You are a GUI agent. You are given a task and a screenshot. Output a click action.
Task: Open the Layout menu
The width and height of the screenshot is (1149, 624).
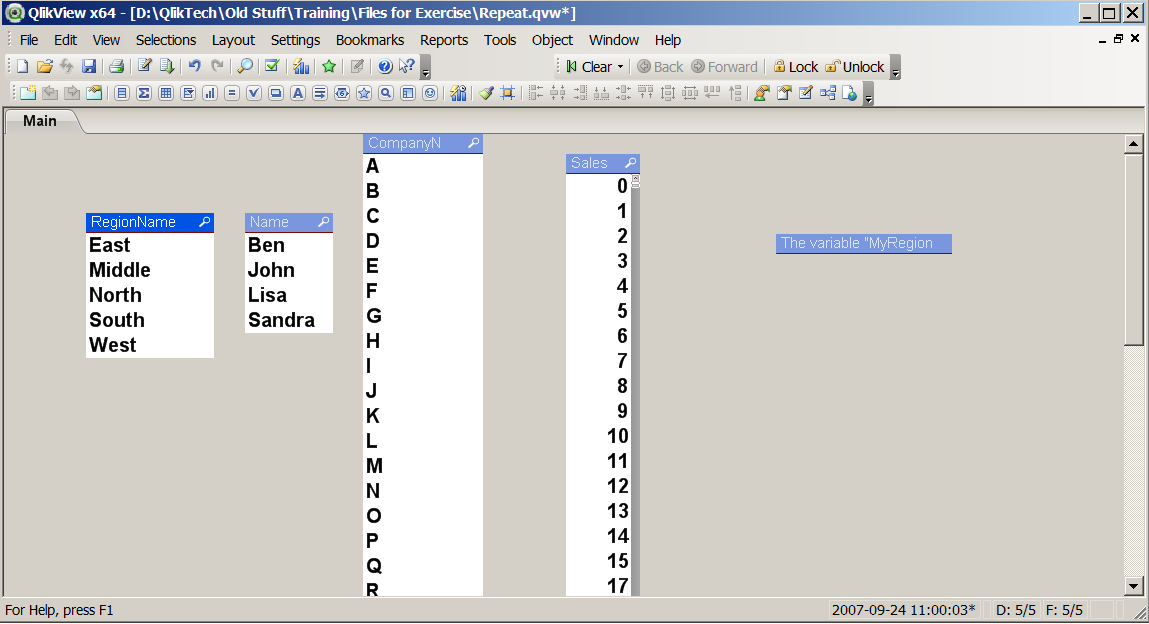tap(233, 40)
